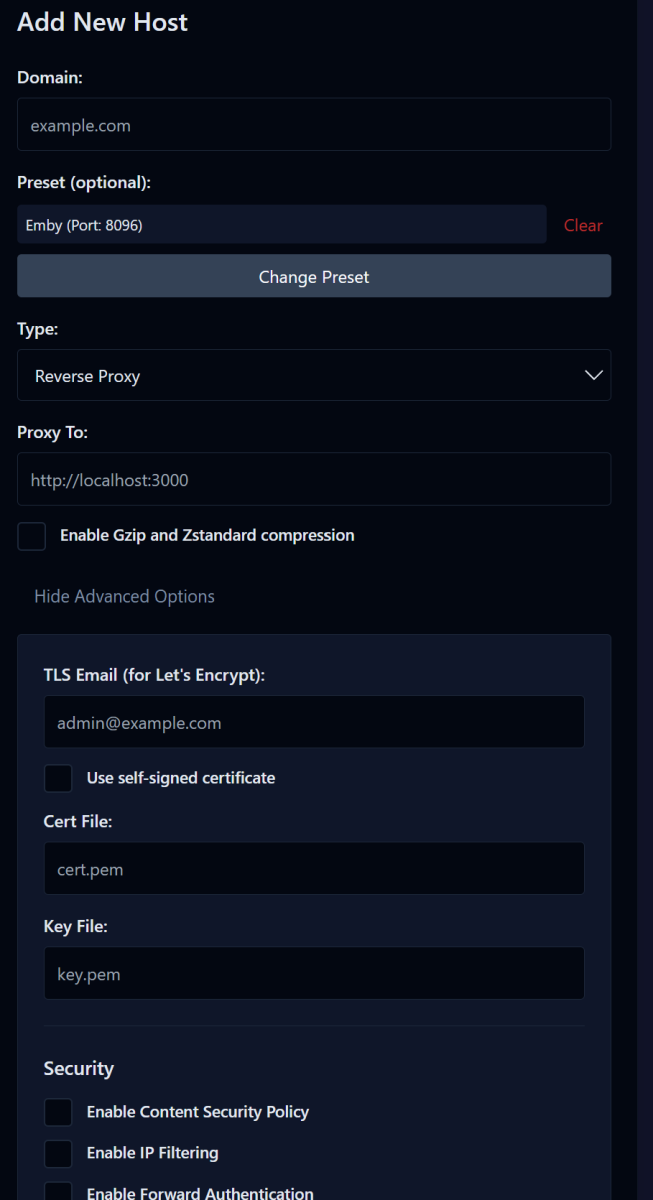Screen dimensions: 653x1200
Task: Tick Use self-signed certificate checkbox
Action: 59,778
